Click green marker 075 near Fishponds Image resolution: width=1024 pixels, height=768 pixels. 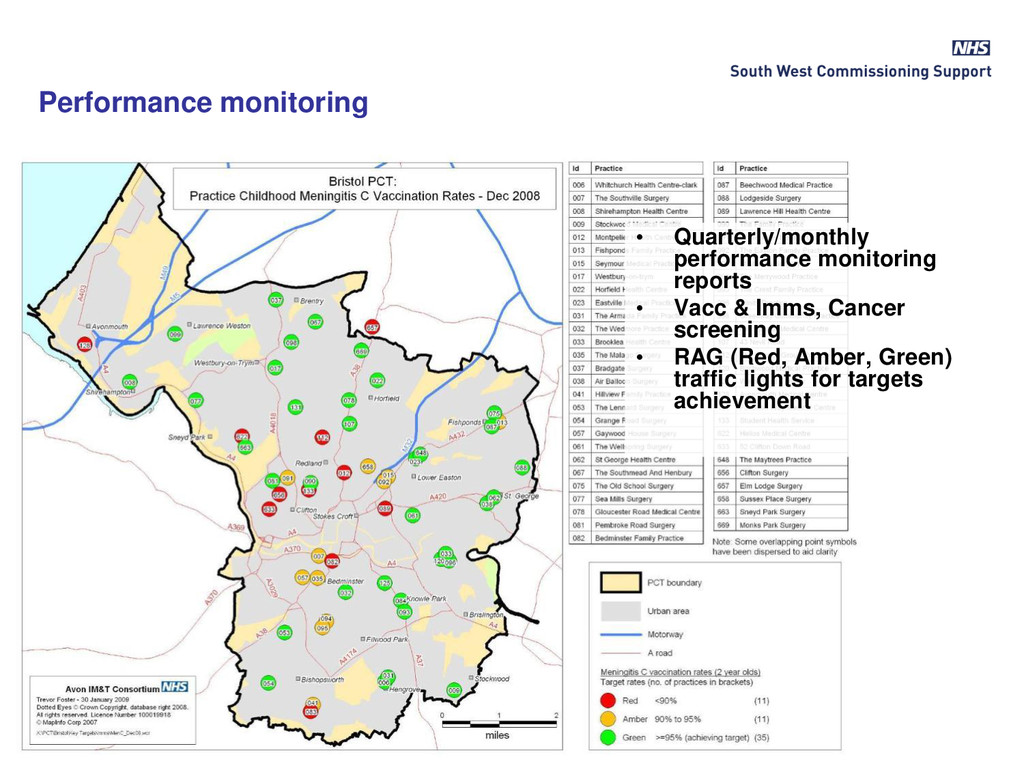pyautogui.click(x=494, y=413)
